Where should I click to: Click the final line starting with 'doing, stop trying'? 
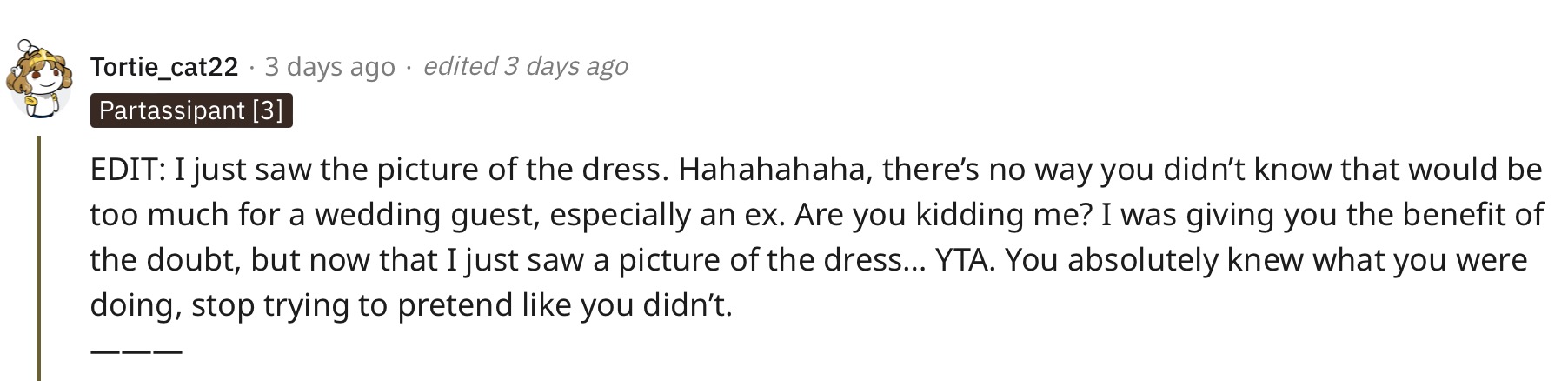point(411,305)
